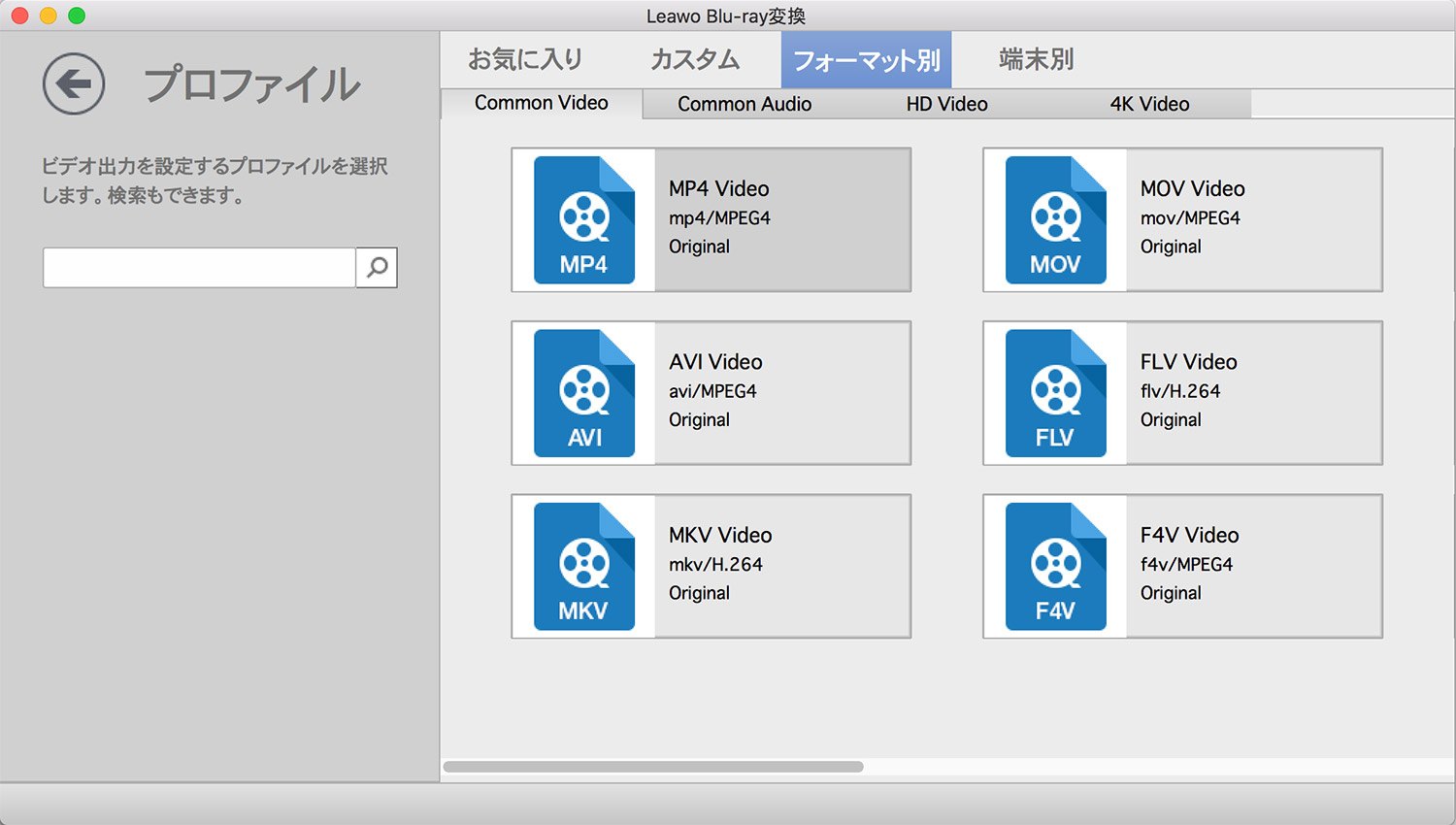The width and height of the screenshot is (1456, 825).
Task: Click the magnifier search icon
Action: tap(377, 267)
